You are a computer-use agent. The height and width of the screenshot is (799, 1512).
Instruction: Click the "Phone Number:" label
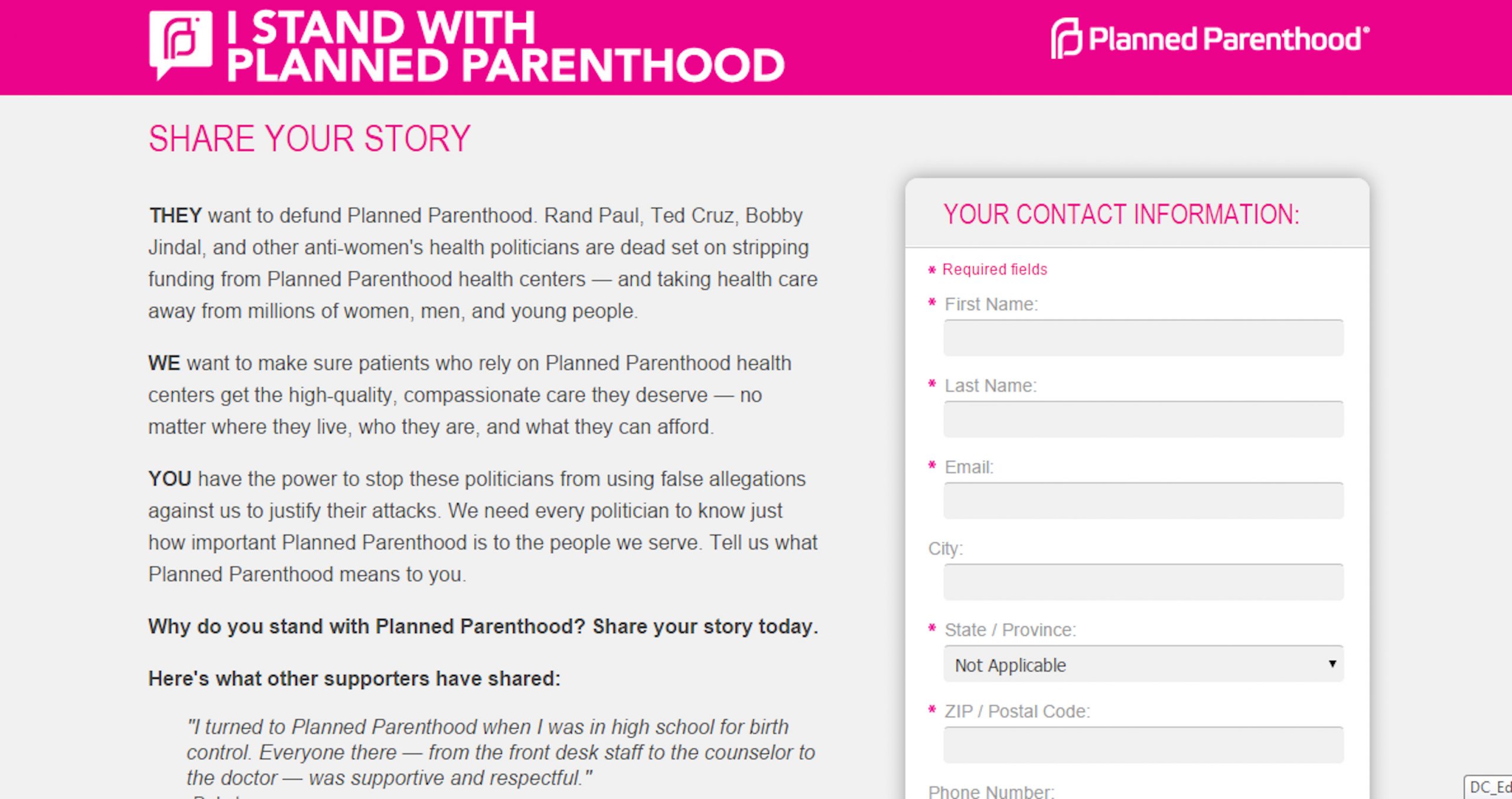991,791
